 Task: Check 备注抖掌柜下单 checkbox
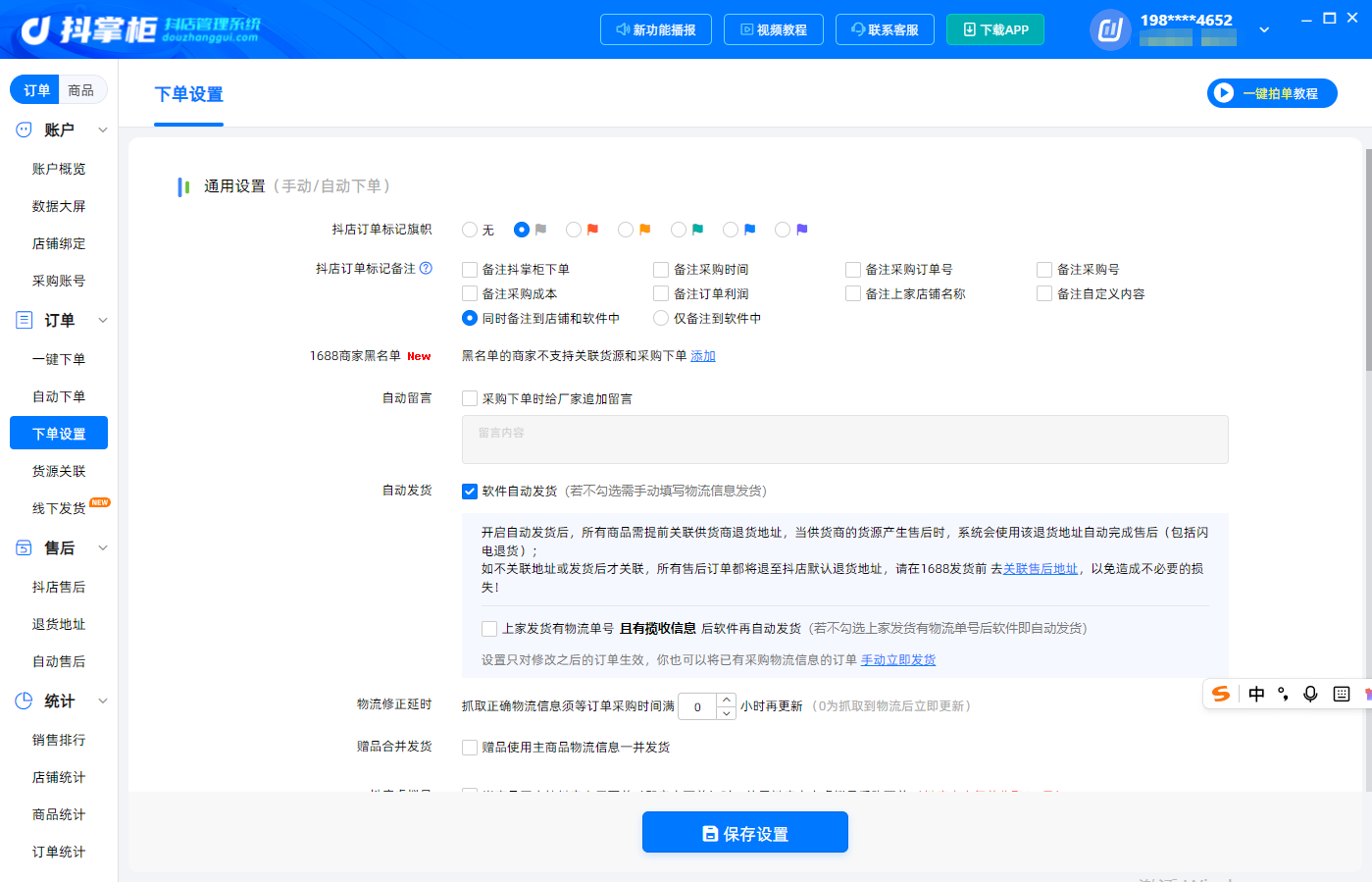click(470, 269)
